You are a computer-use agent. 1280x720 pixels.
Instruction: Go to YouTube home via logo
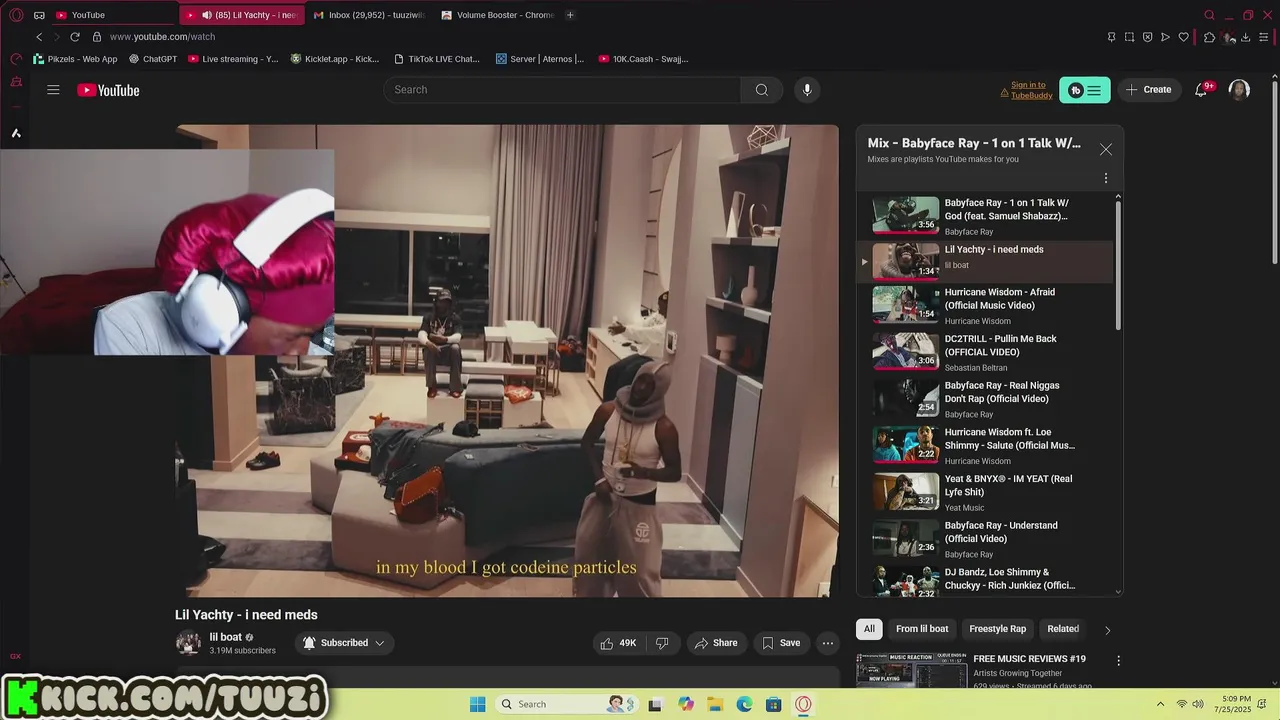(108, 90)
